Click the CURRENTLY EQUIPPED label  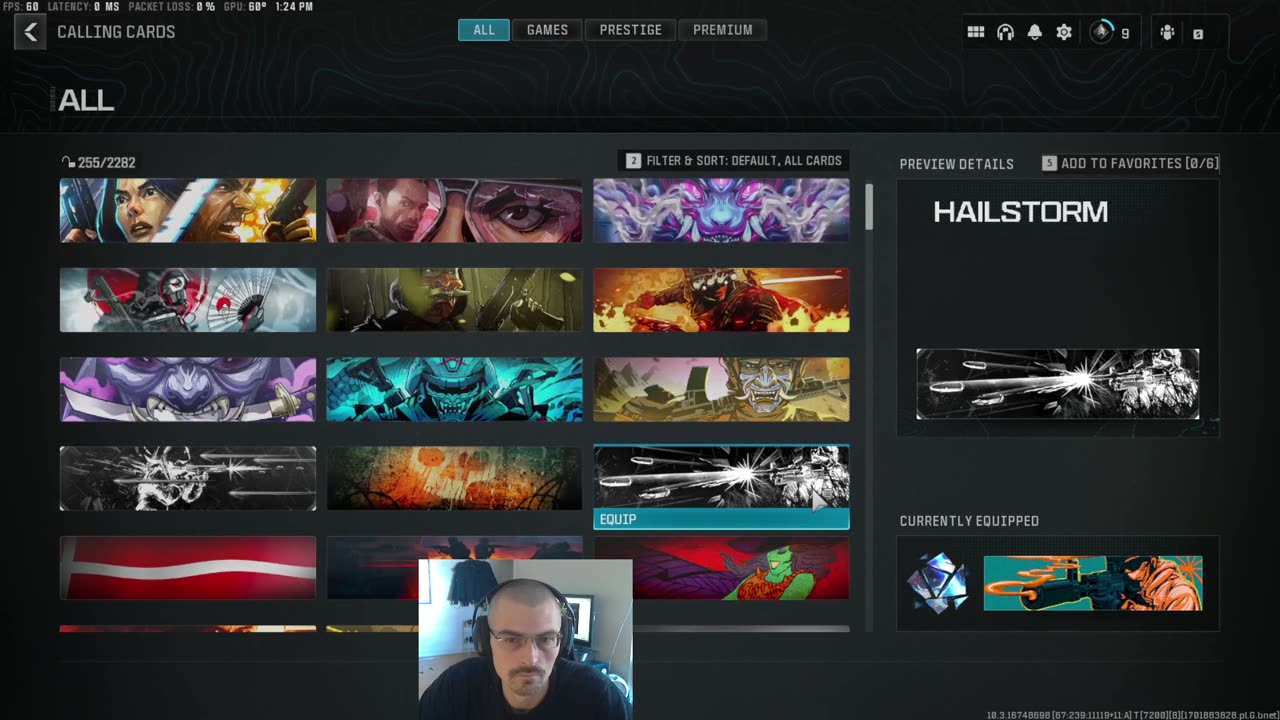[969, 521]
